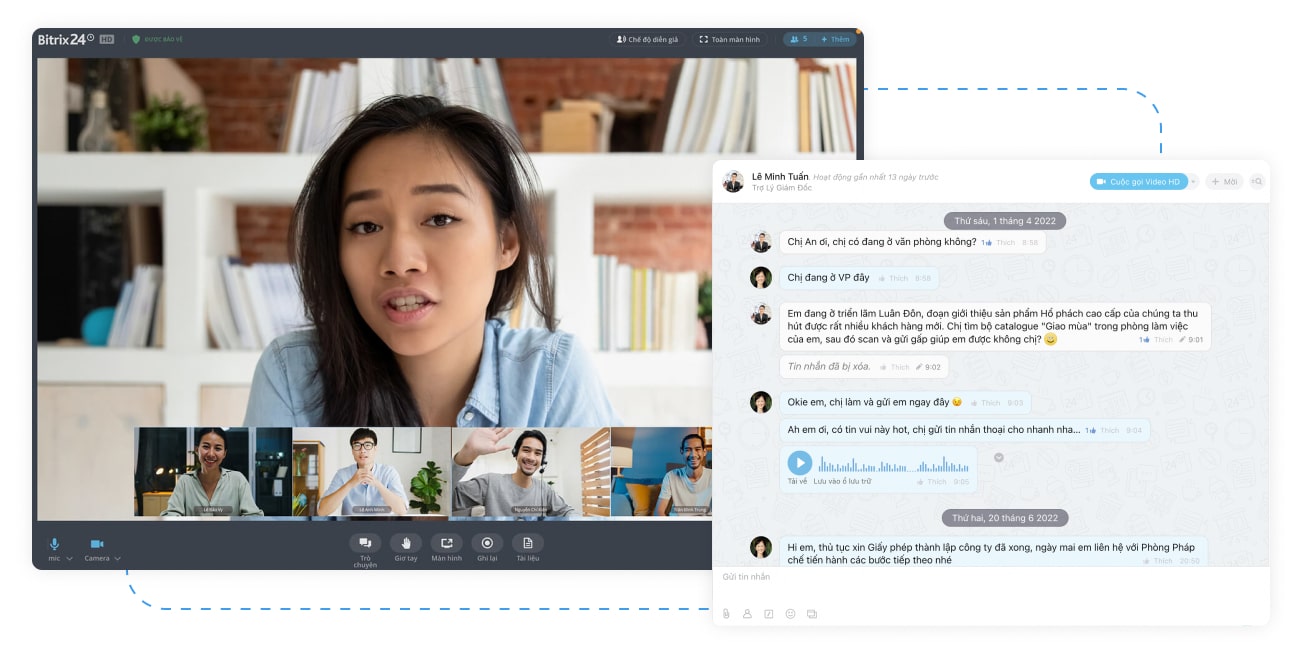The image size is (1300, 660).
Task: Click sender avatar beside 'Hi em, thủ tục' message
Action: (x=761, y=547)
